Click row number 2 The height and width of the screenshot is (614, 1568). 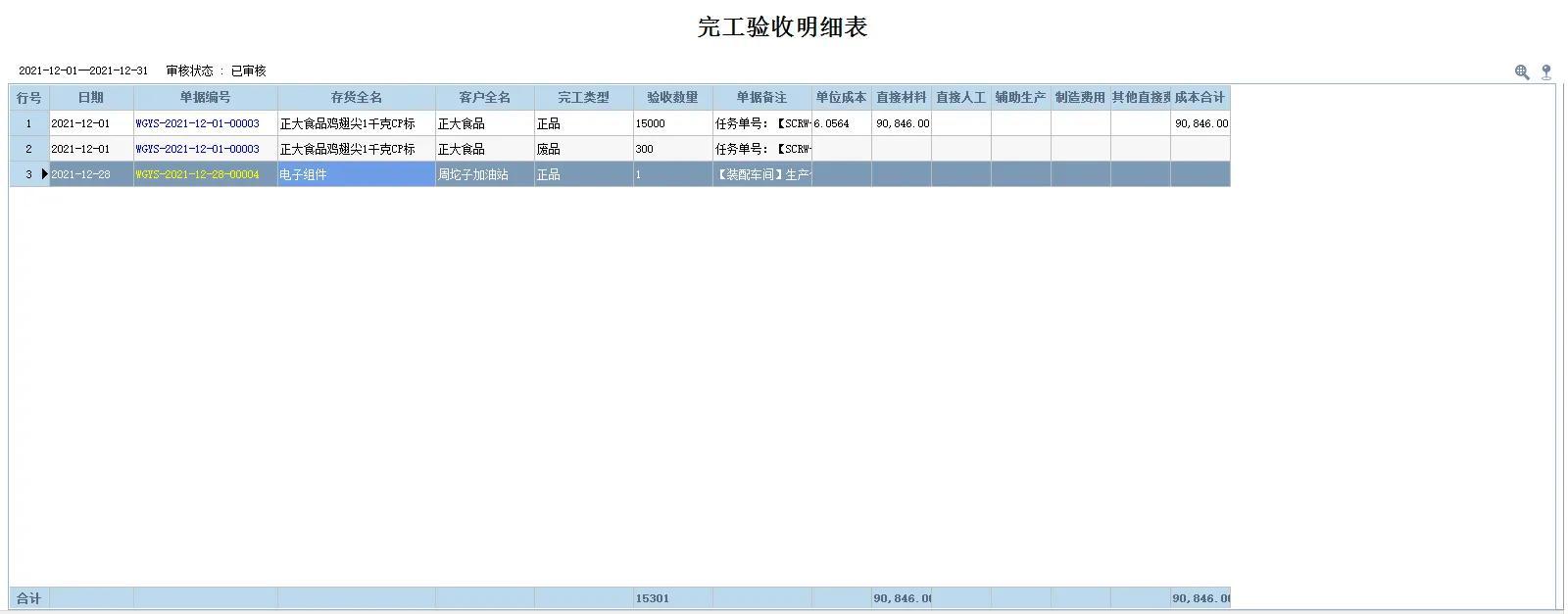[29, 149]
